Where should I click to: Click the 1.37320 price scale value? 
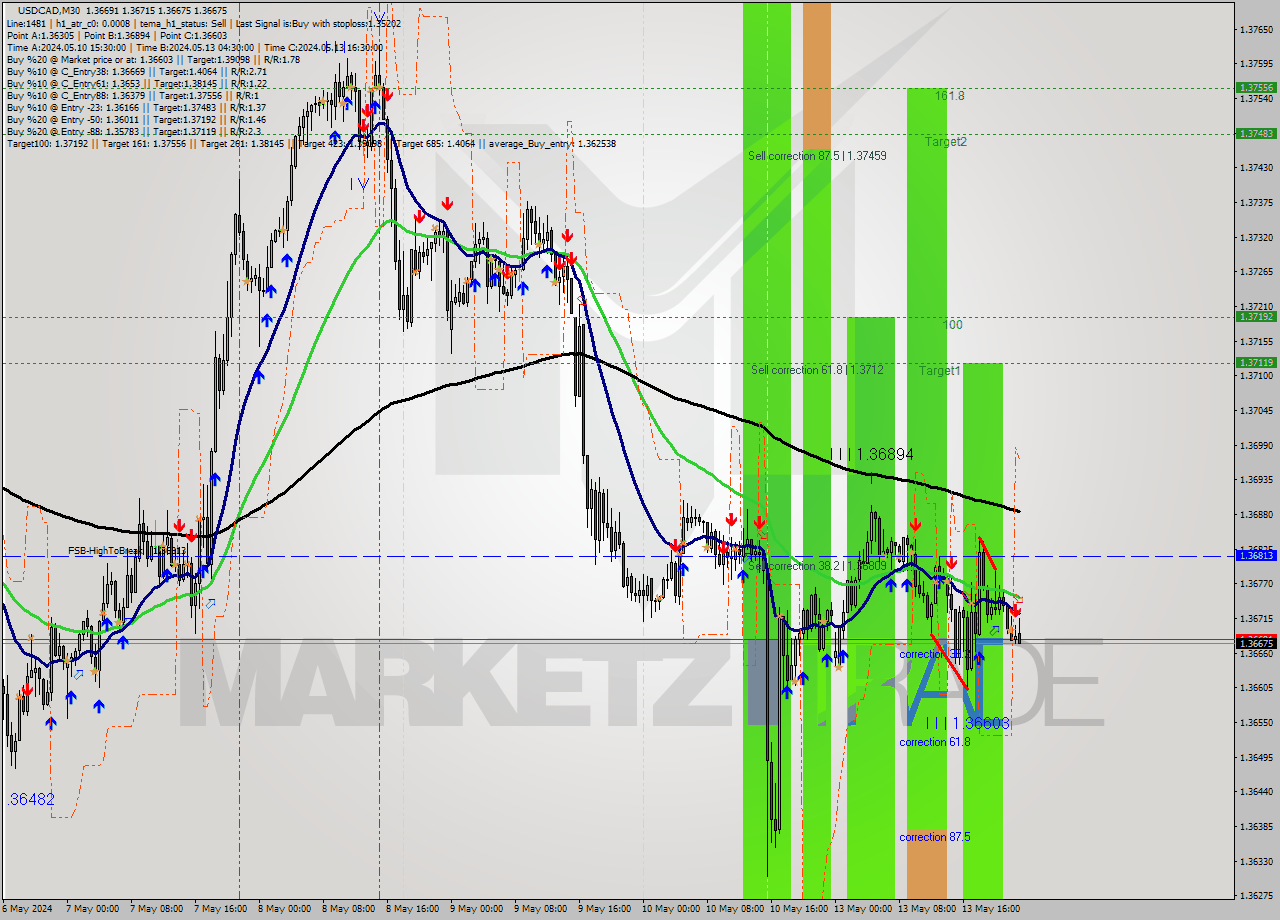tap(1256, 238)
